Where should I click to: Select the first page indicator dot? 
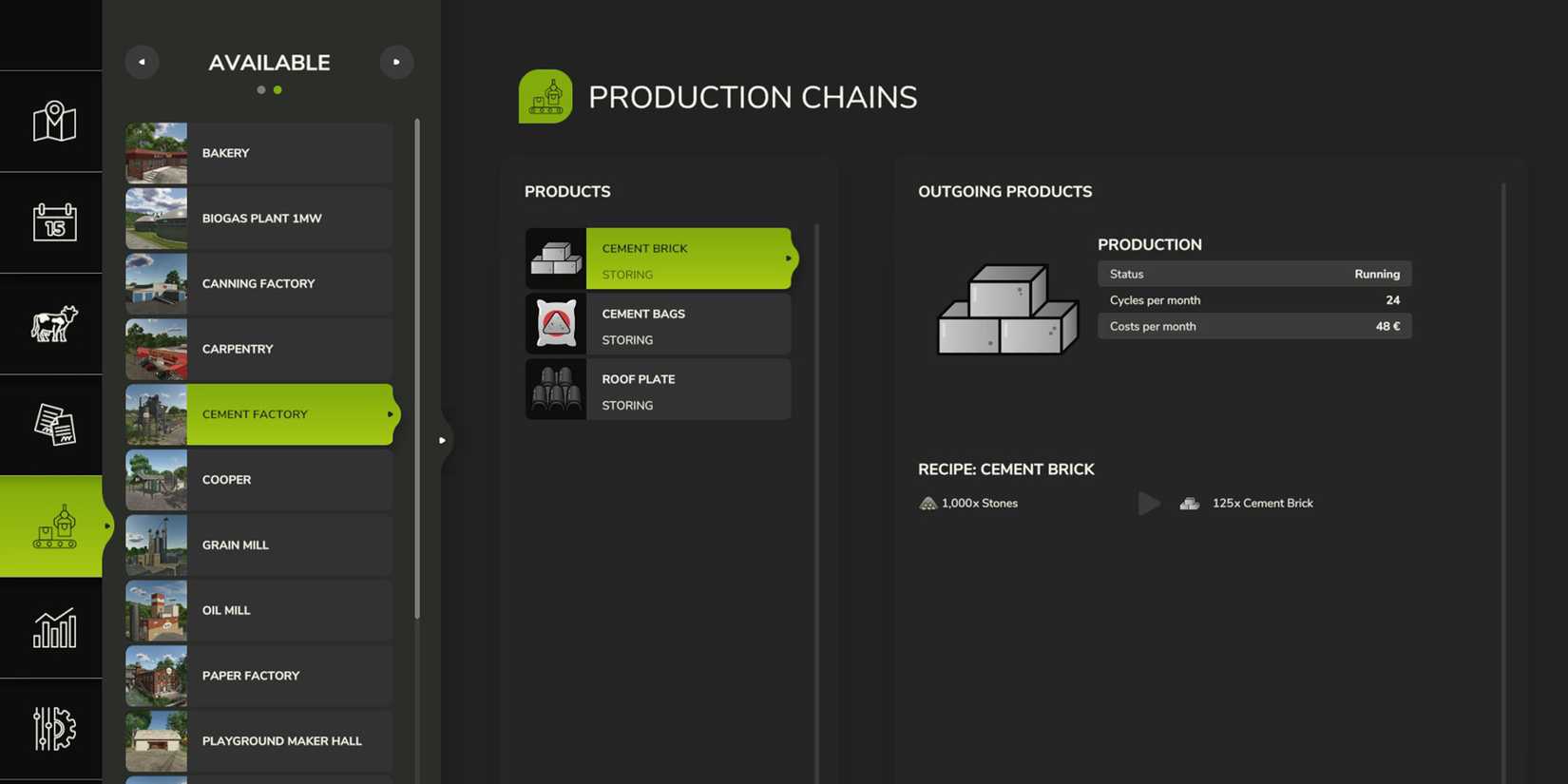(261, 90)
